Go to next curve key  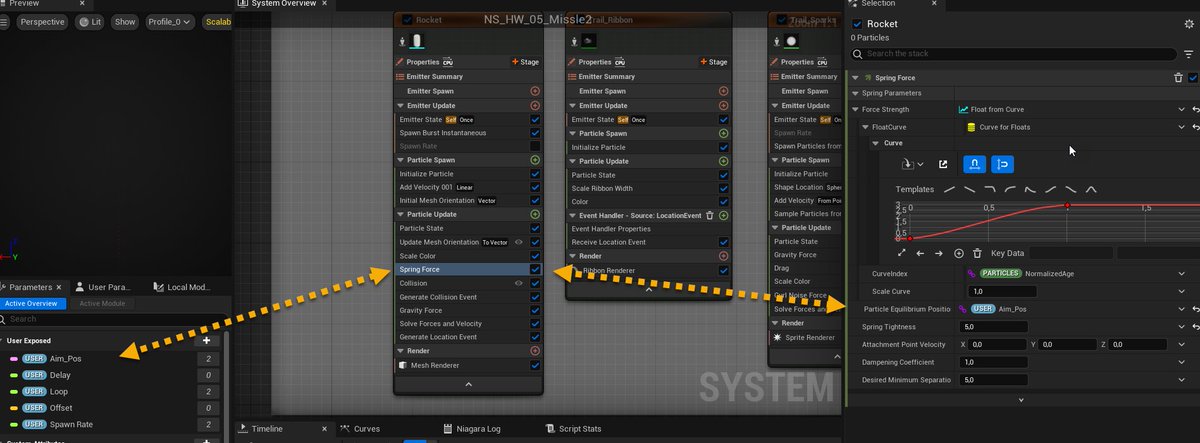click(939, 253)
